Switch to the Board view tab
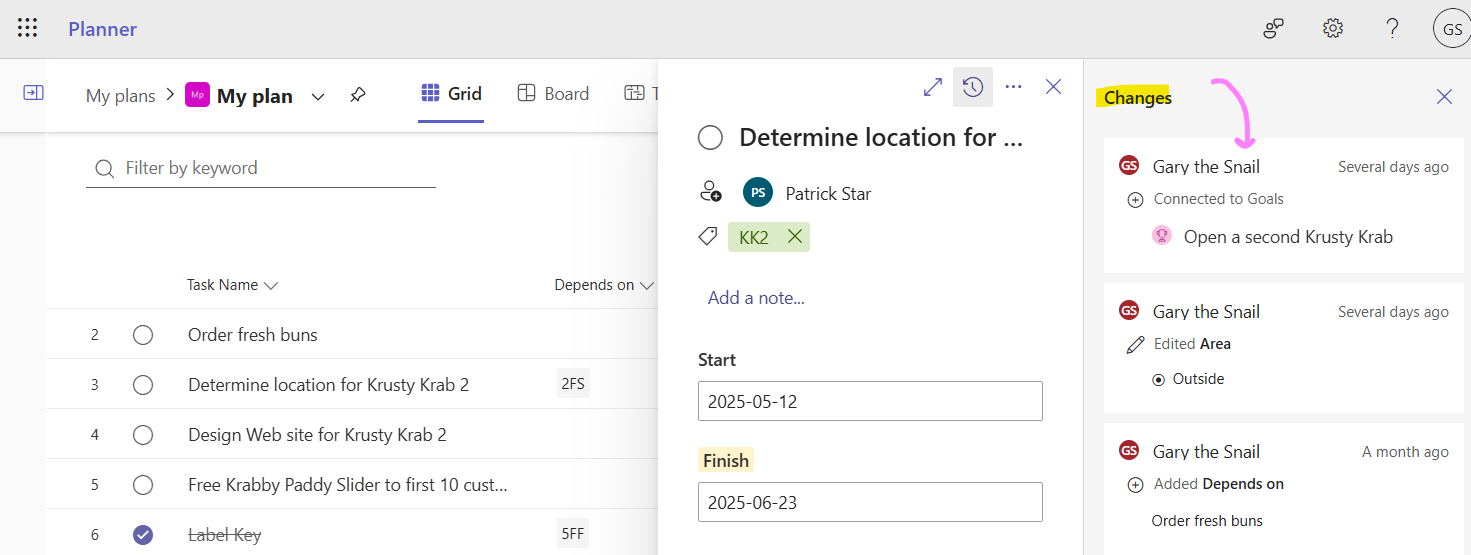1471x555 pixels. (x=553, y=93)
